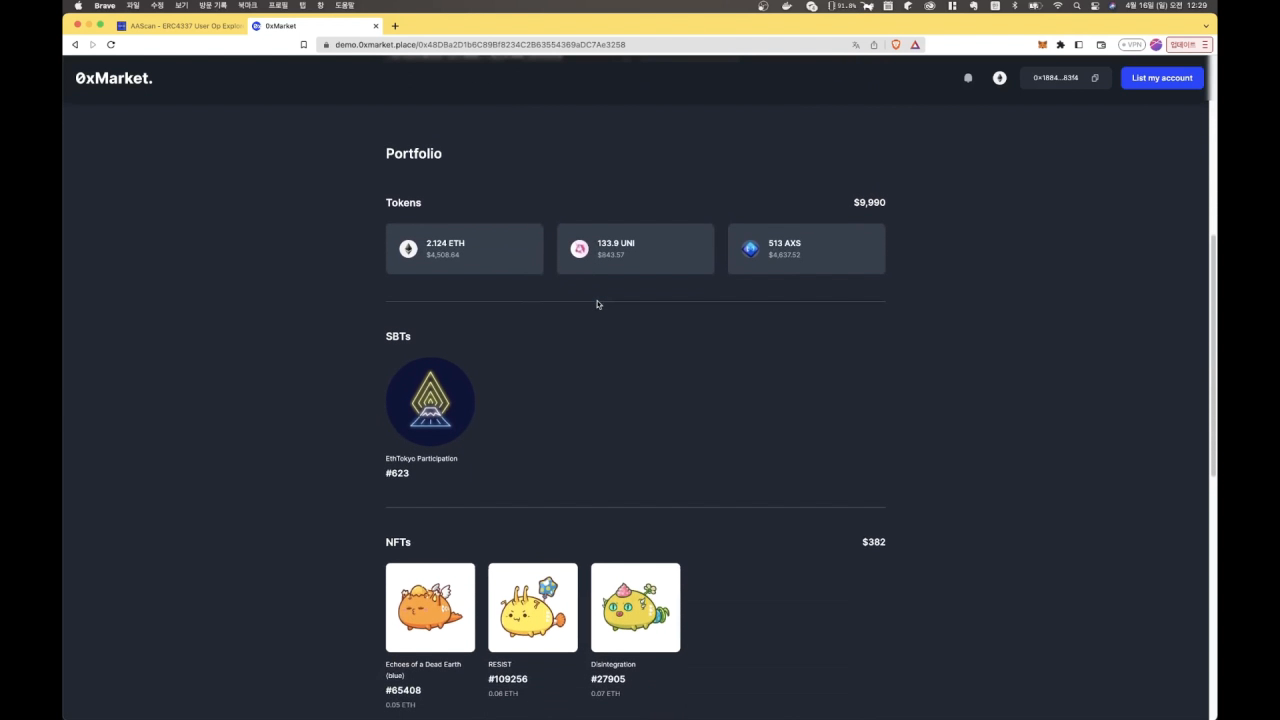This screenshot has height=720, width=1280.
Task: Click the browser update menu button
Action: point(1189,44)
